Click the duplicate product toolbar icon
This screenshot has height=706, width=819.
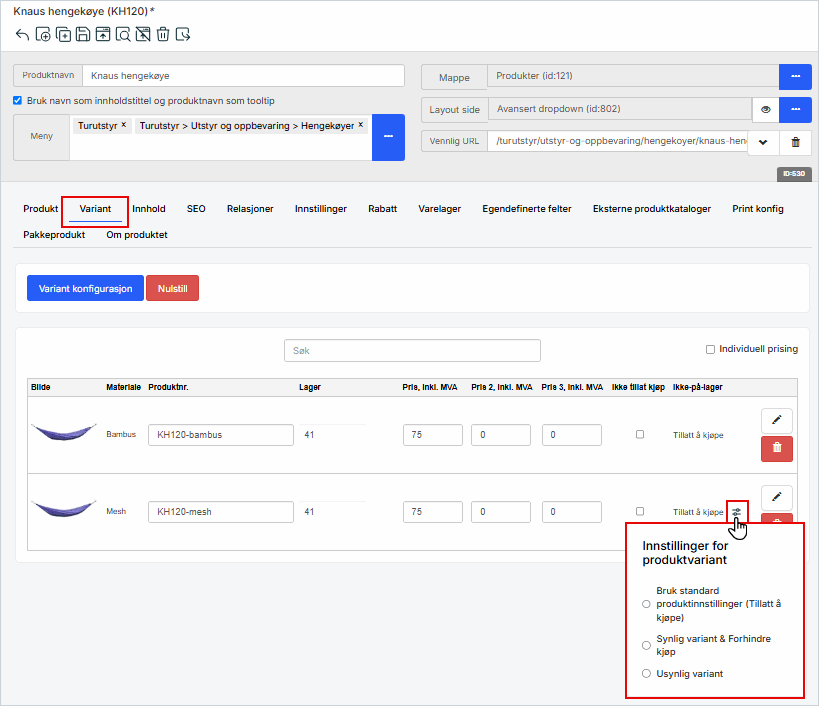tap(63, 35)
